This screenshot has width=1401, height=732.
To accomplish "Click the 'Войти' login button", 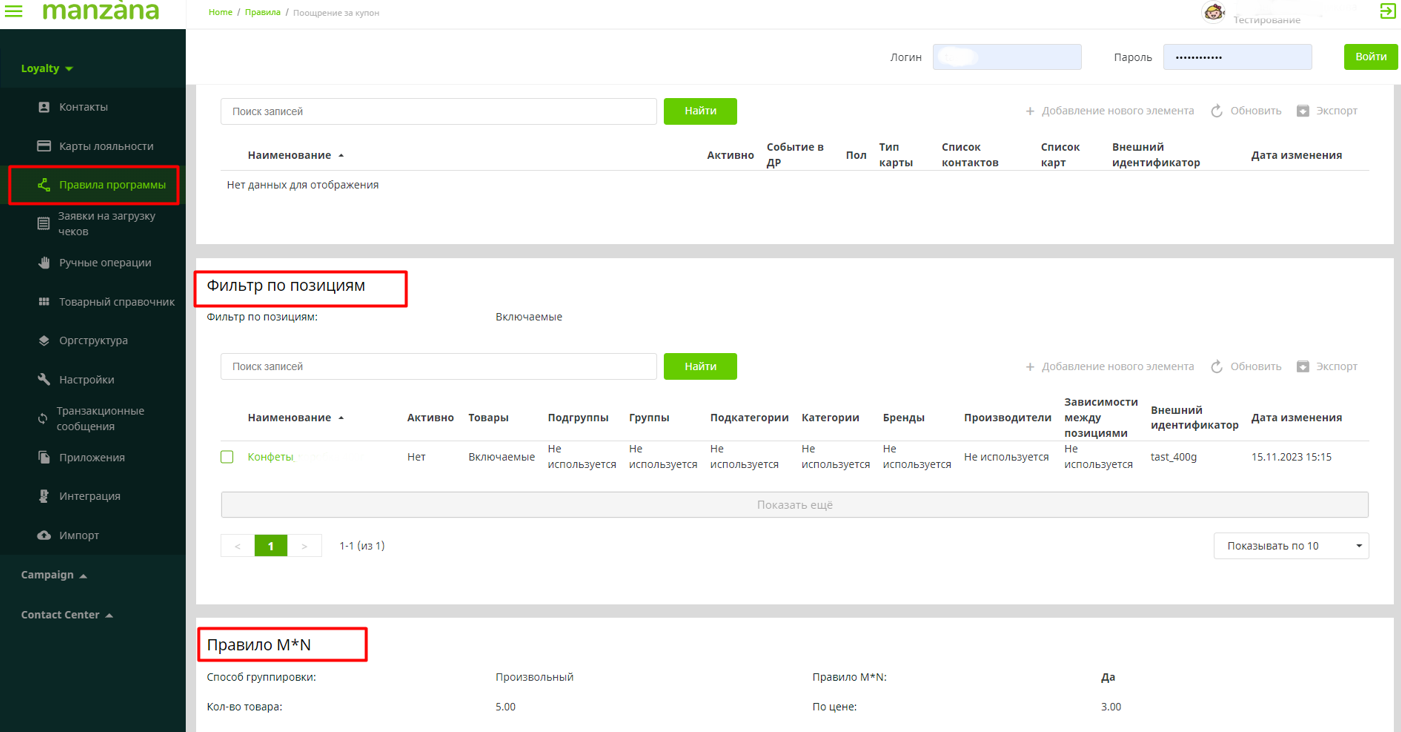I will 1370,57.
